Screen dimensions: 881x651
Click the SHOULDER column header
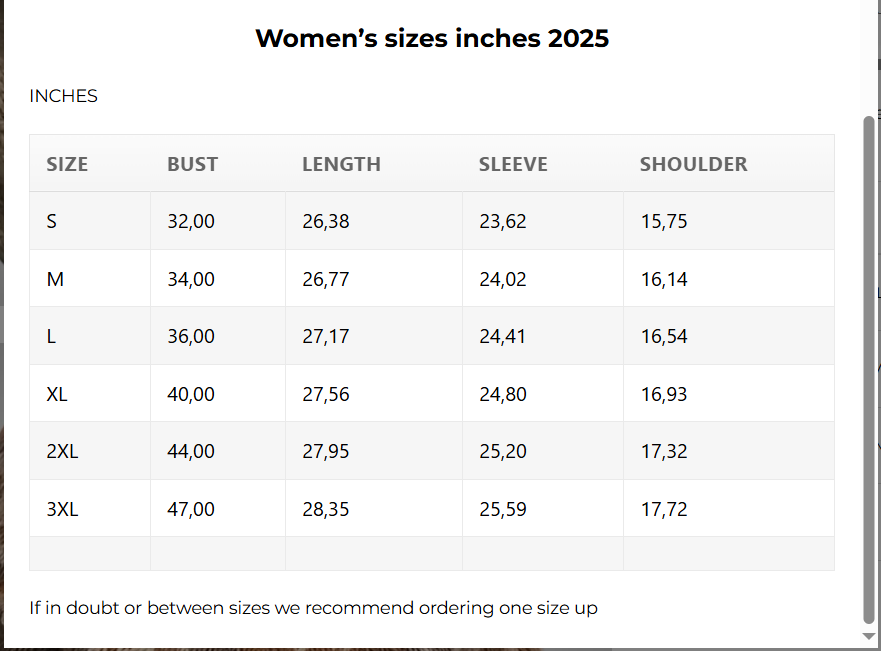693,164
